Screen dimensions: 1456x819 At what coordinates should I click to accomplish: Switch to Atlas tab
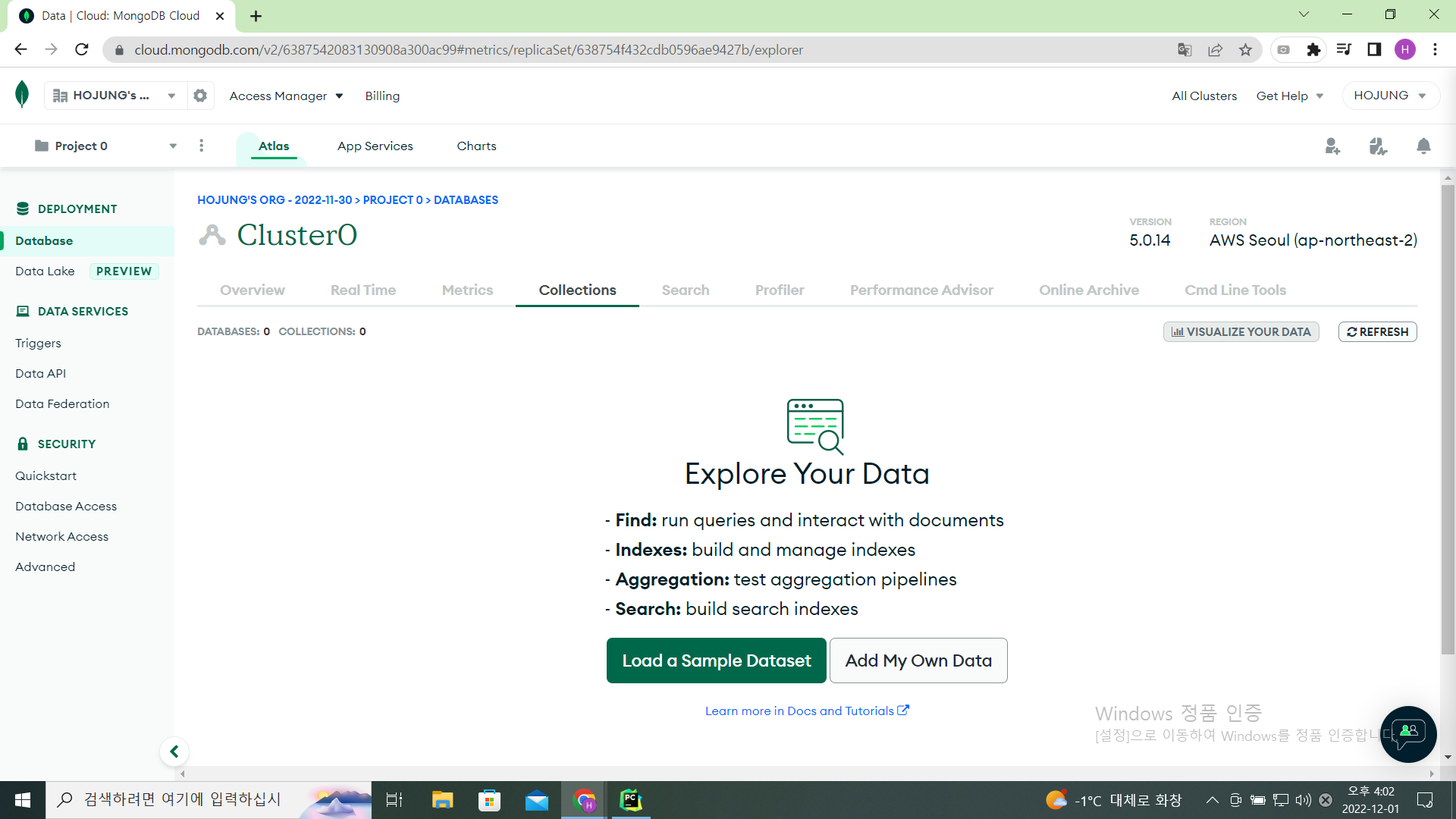(x=274, y=146)
